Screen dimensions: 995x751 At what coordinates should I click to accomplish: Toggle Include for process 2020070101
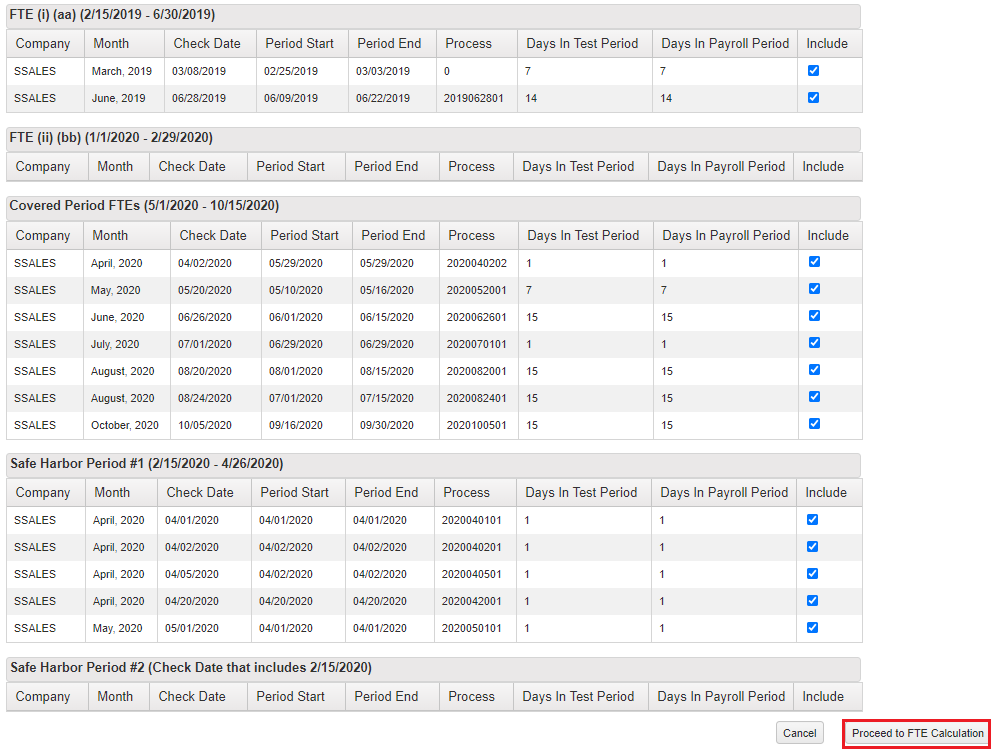pos(814,343)
